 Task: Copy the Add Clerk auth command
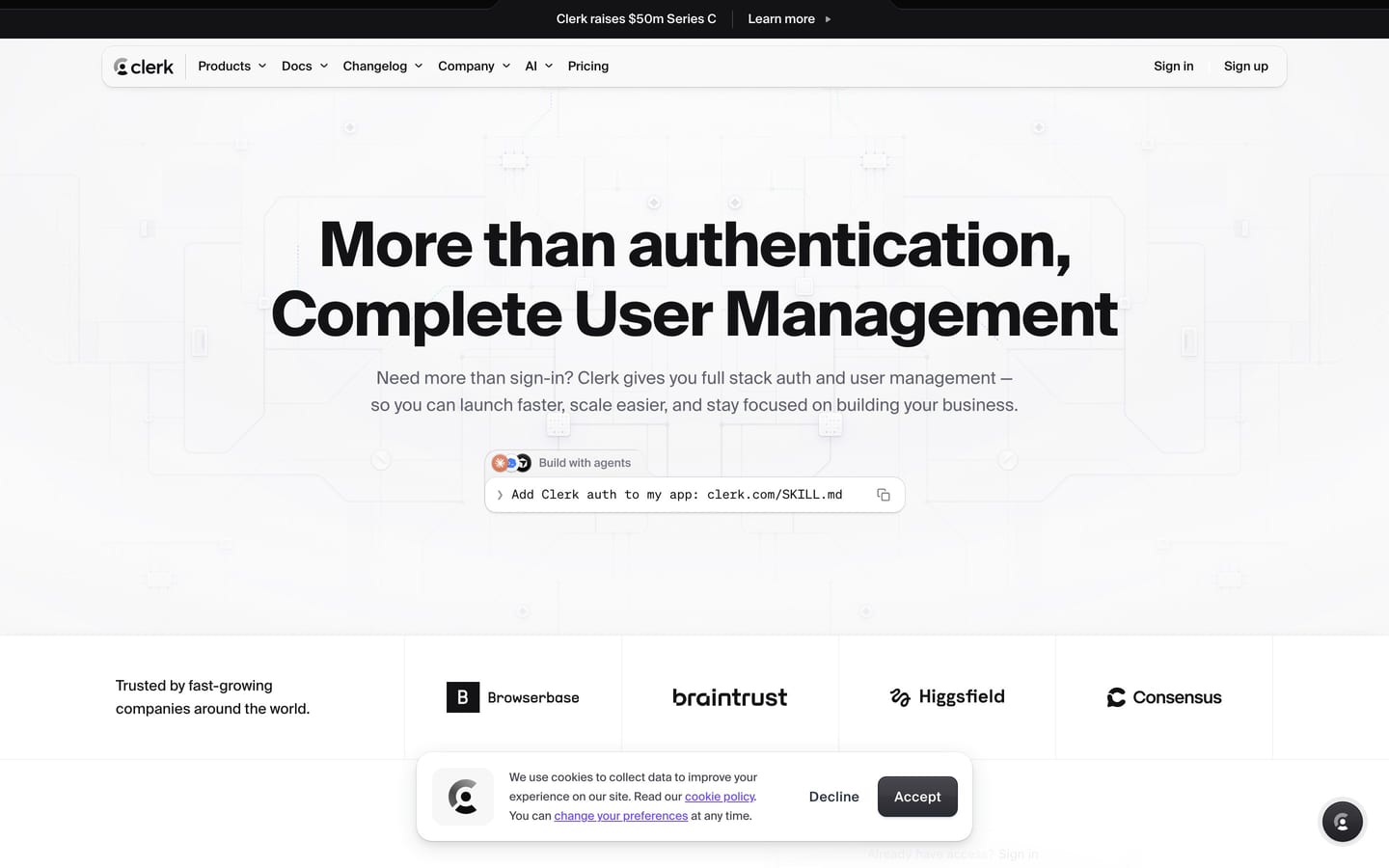tap(883, 495)
